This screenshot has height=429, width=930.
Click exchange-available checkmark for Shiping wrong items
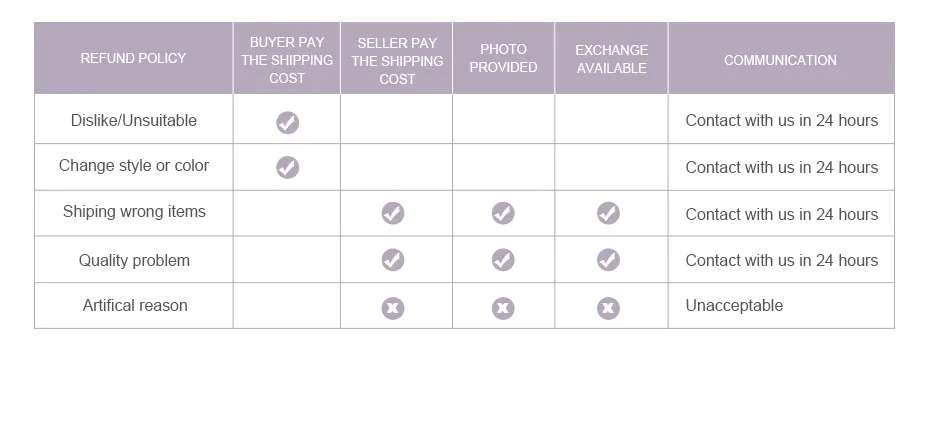click(x=608, y=213)
